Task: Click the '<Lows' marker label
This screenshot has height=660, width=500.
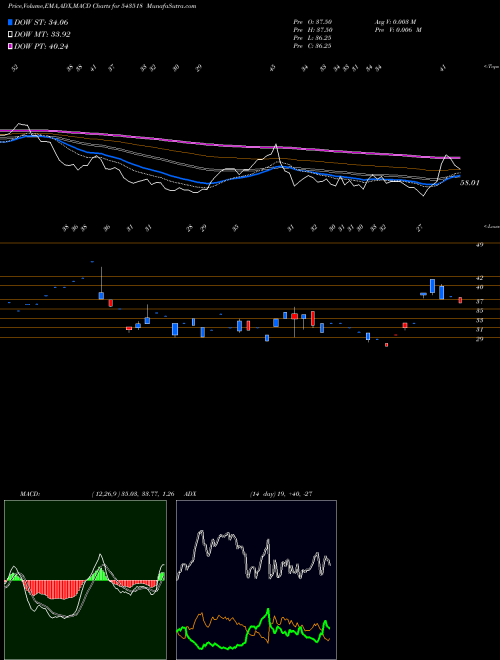Action: coord(492,226)
